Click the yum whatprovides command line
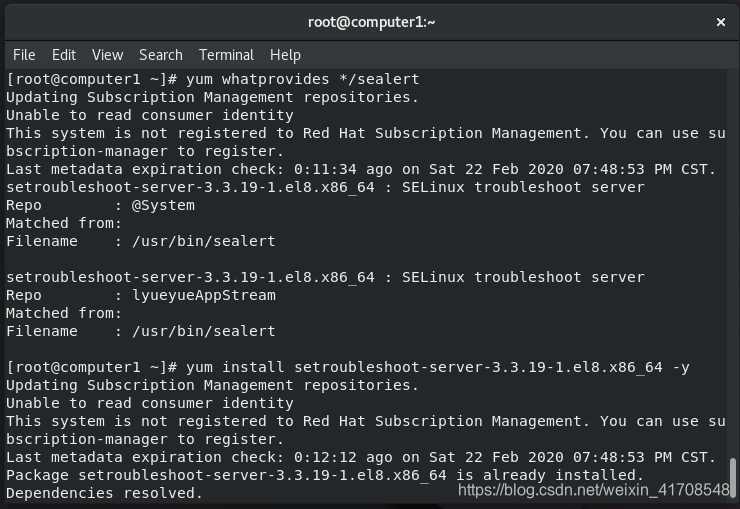Image resolution: width=740 pixels, height=509 pixels. pyautogui.click(x=213, y=79)
